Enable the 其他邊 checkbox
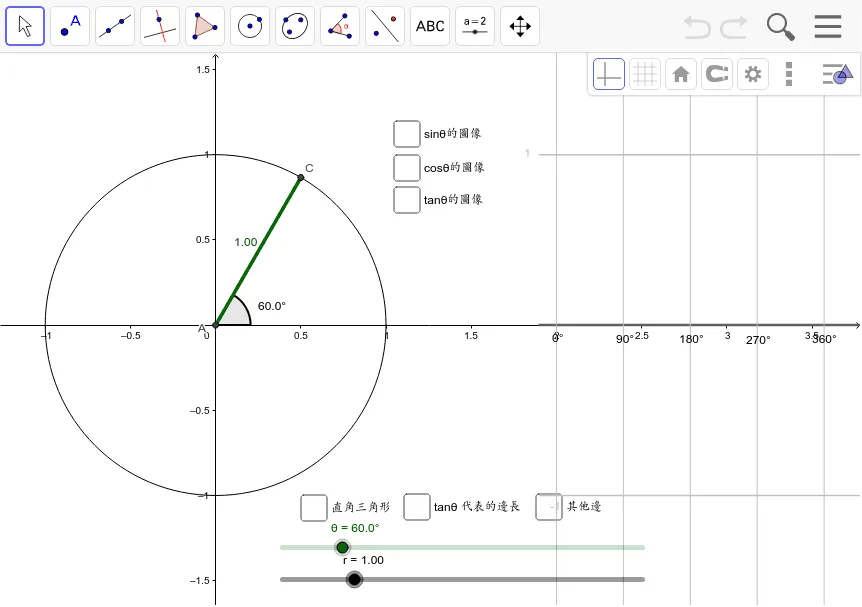The image size is (862, 607). pos(549,507)
